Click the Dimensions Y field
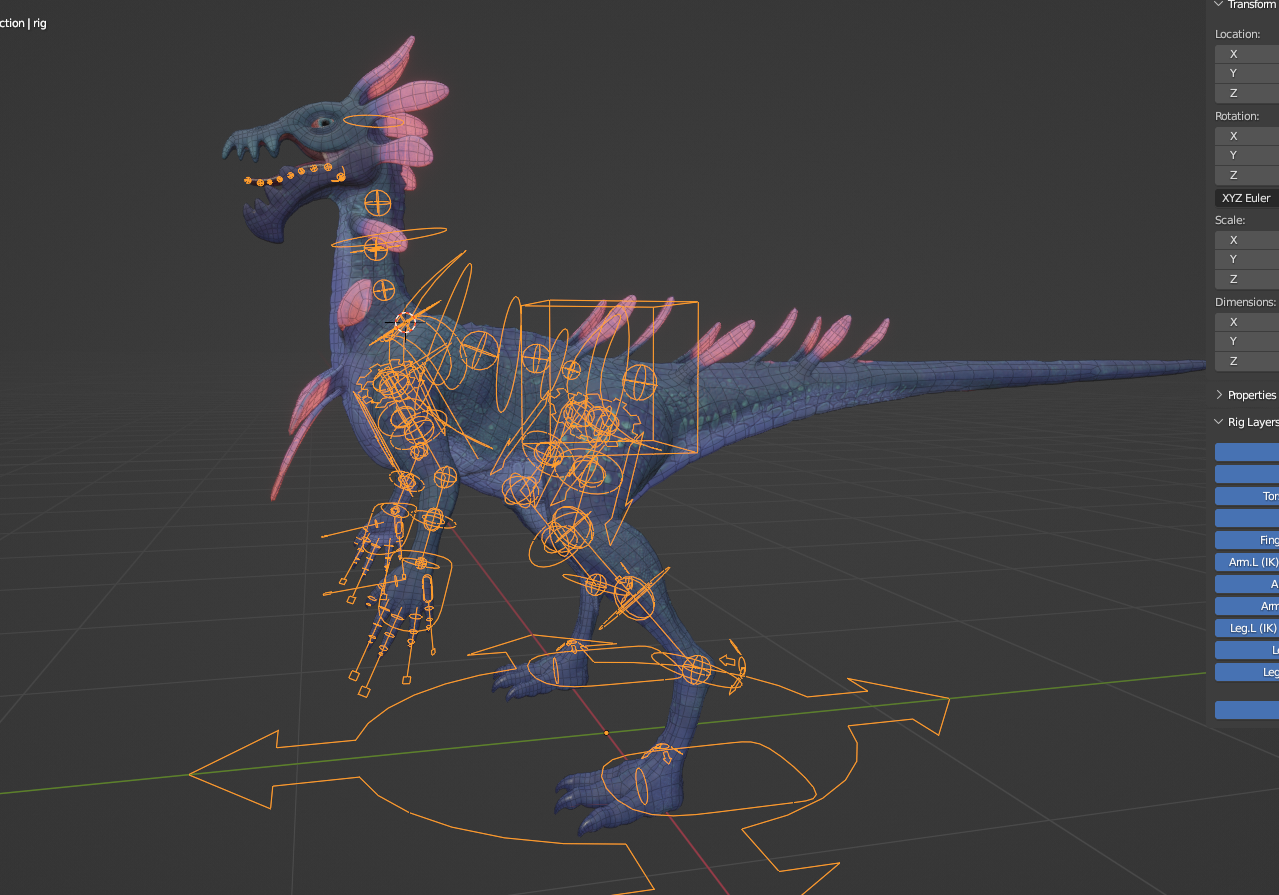Viewport: 1279px width, 895px height. (x=1247, y=341)
